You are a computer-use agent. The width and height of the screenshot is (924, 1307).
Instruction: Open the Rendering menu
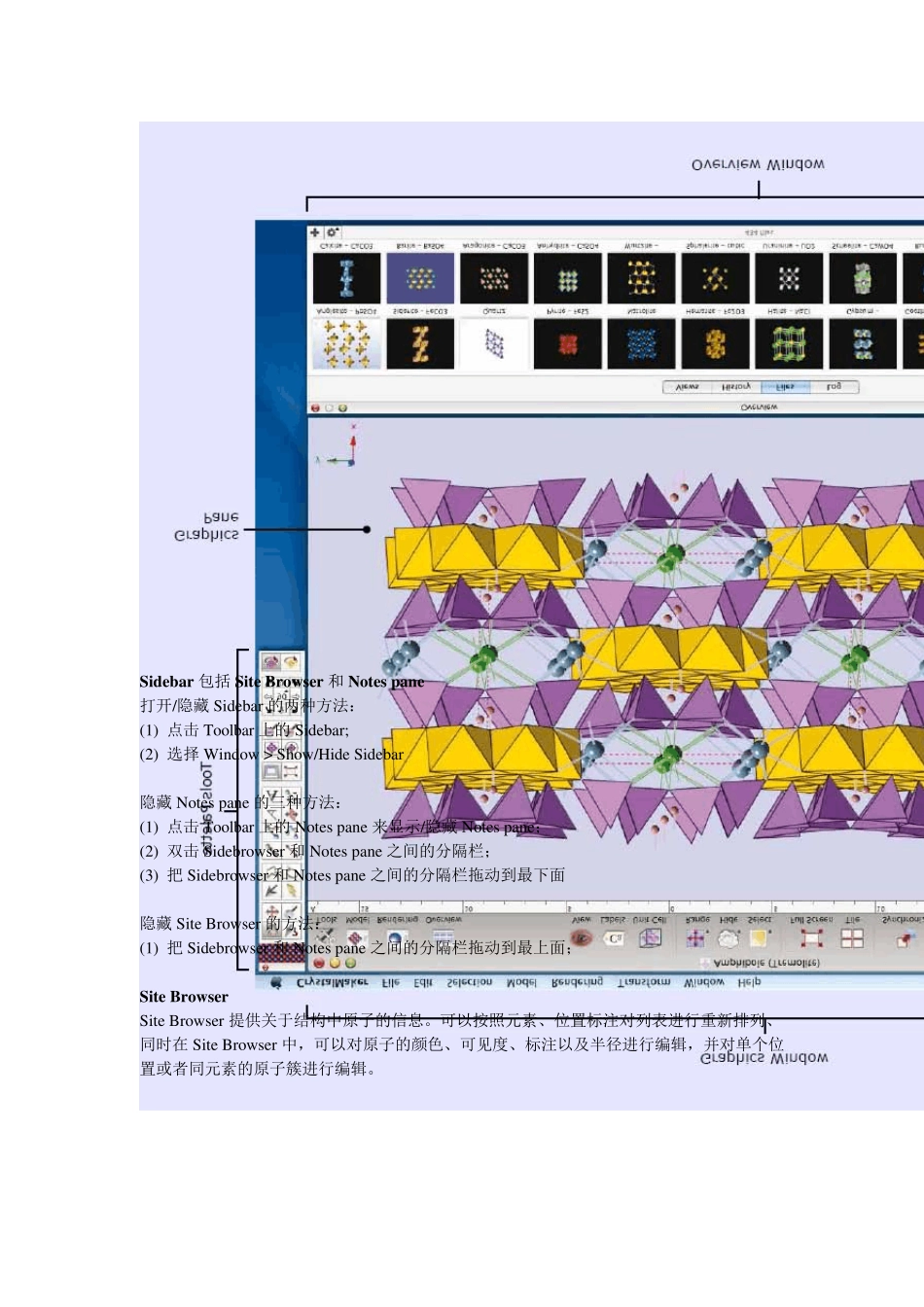click(x=577, y=982)
